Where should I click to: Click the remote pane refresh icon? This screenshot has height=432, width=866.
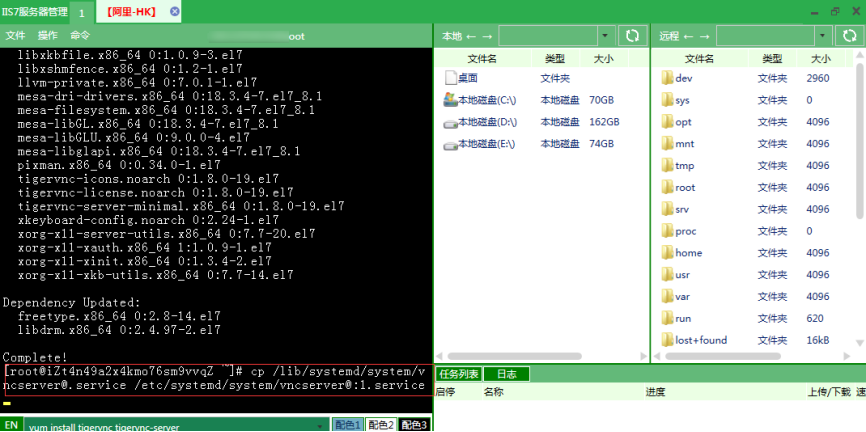pyautogui.click(x=850, y=36)
